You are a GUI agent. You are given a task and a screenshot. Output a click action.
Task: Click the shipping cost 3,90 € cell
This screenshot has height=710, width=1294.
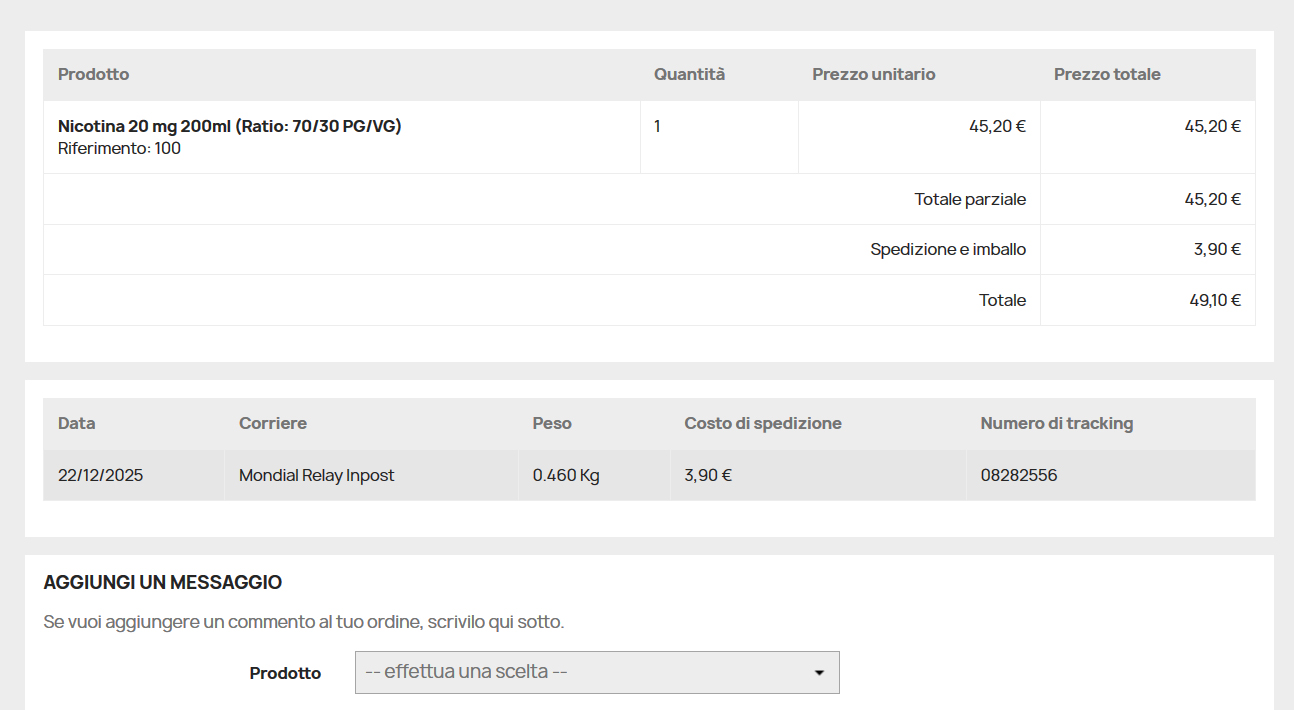pos(706,475)
